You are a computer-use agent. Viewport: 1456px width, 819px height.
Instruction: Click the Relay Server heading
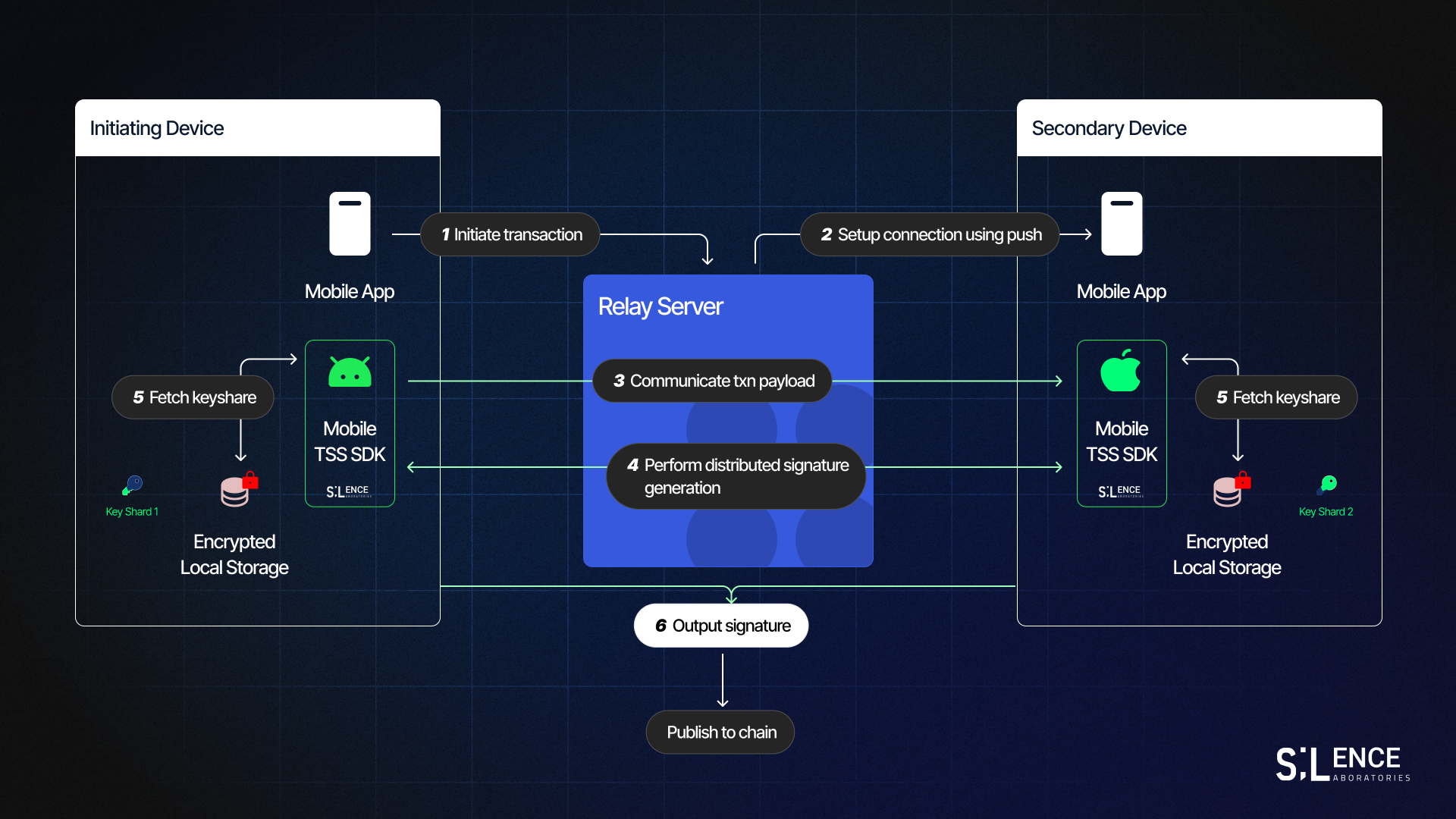pos(660,306)
